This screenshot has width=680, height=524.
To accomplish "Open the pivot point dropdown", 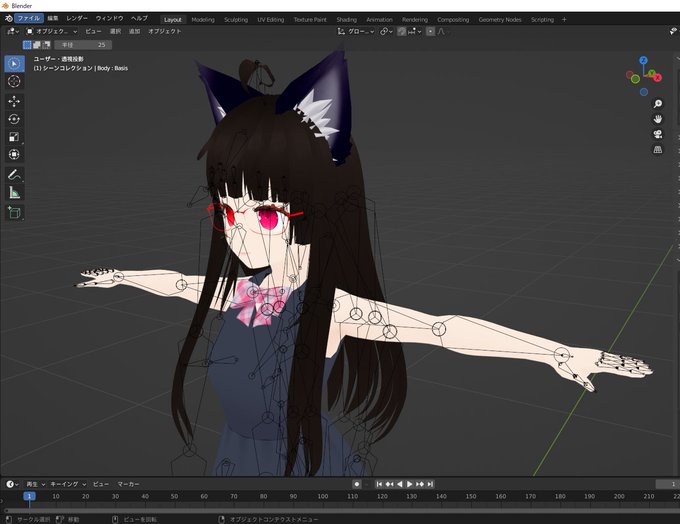I will tap(386, 31).
